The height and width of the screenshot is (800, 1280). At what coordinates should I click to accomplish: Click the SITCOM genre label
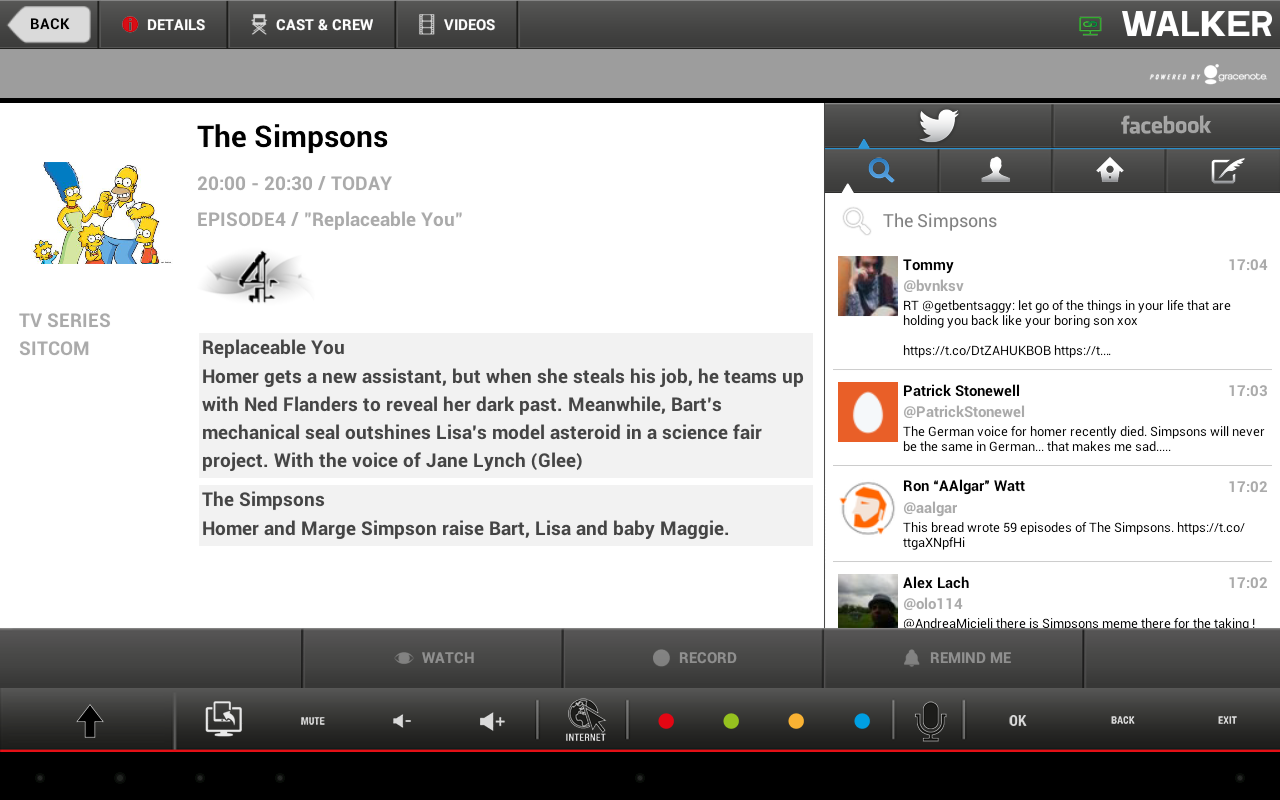pos(54,349)
